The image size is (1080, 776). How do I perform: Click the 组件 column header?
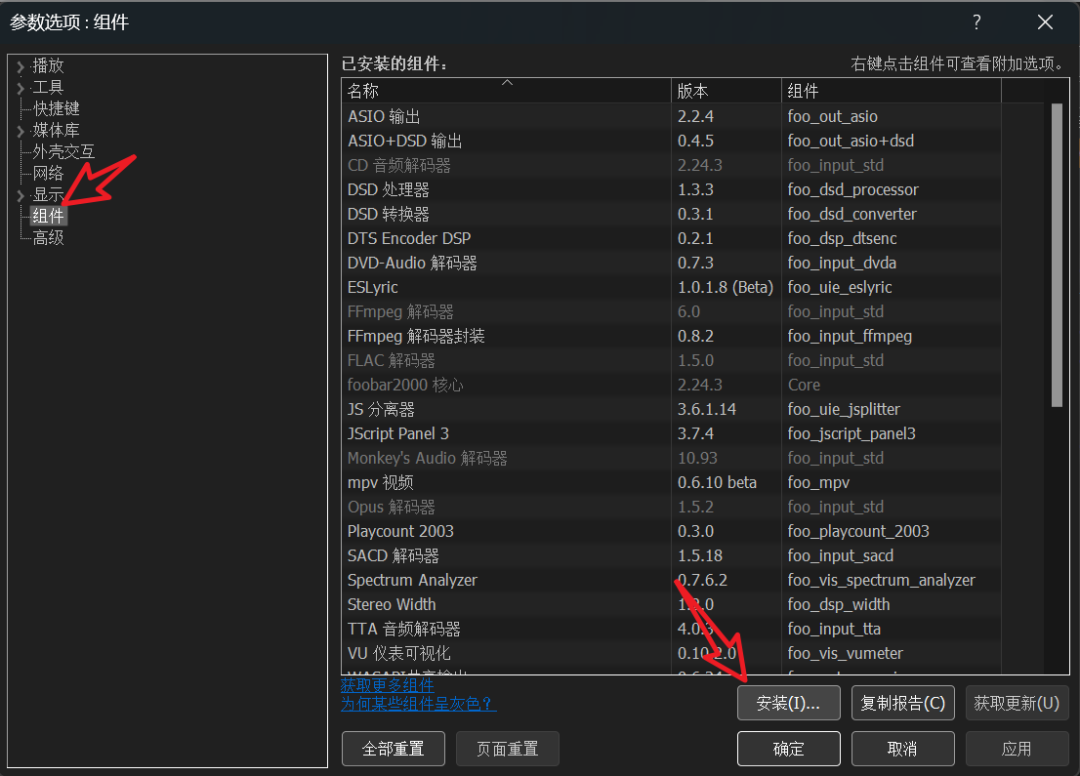(890, 91)
